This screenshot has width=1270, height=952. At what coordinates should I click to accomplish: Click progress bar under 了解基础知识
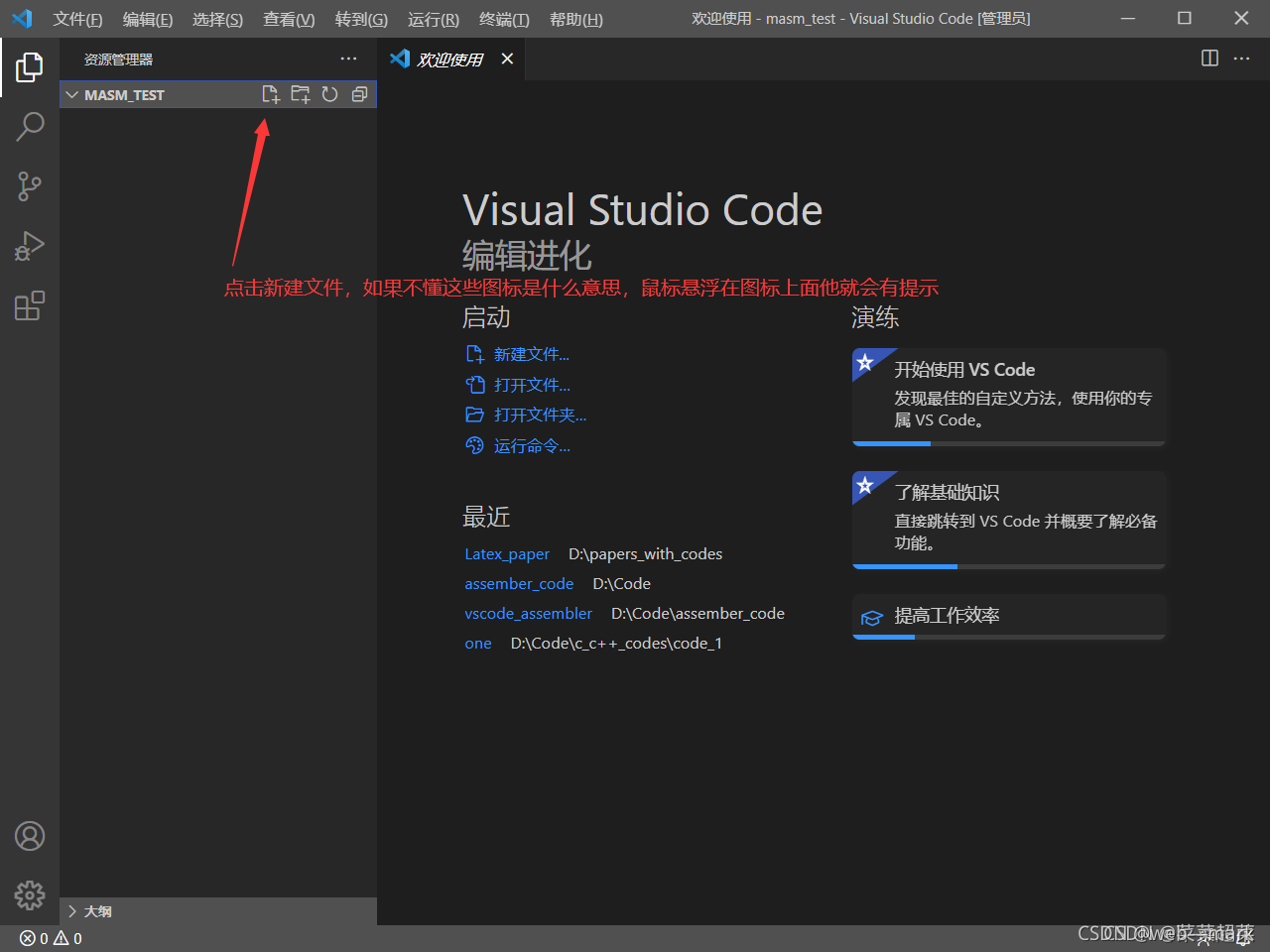click(x=1009, y=566)
